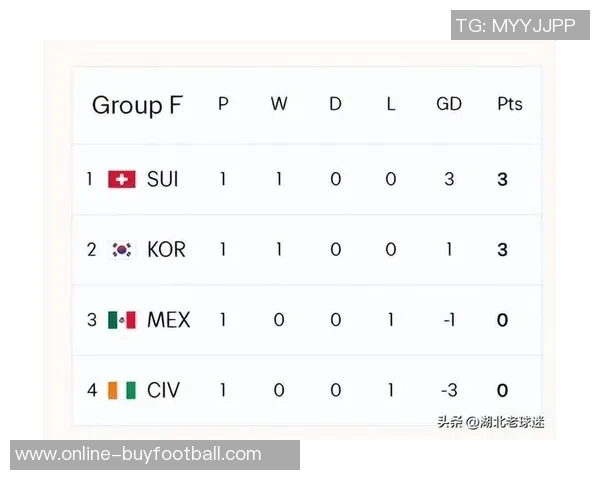Viewport: 600px width, 480px height.
Task: Click the CIV team name
Action: tap(164, 390)
